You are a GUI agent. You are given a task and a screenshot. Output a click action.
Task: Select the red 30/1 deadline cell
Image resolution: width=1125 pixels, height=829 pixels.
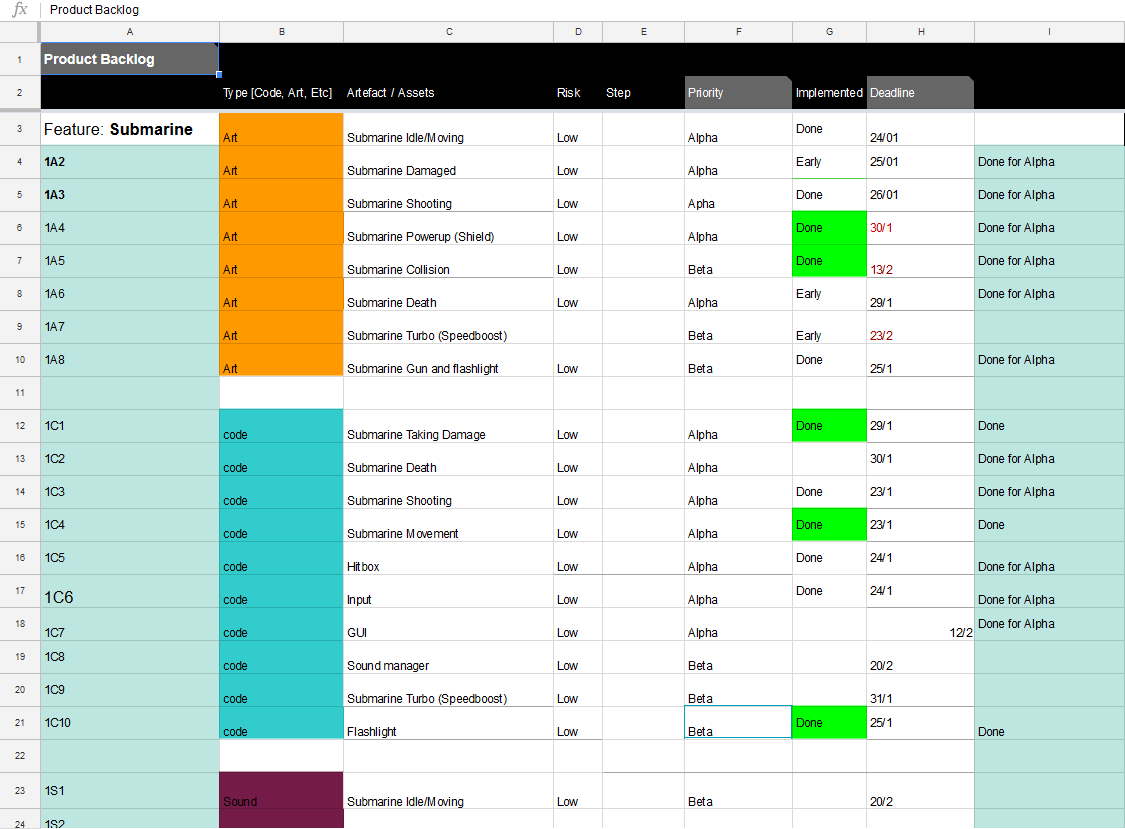(919, 227)
